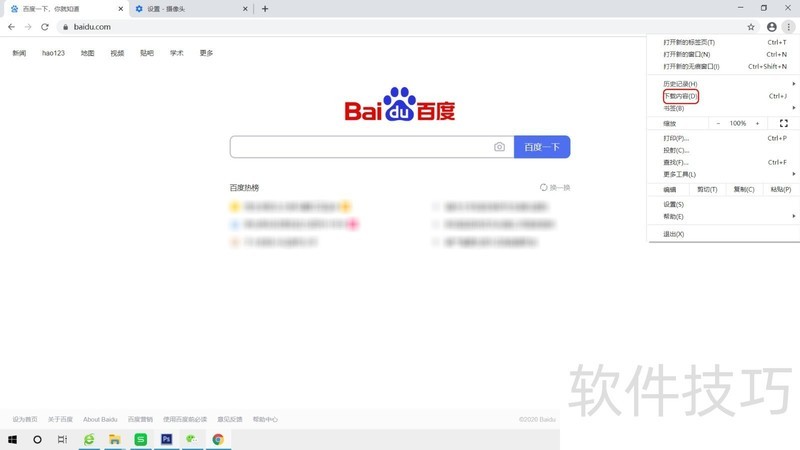Viewport: 800px width, 450px height.
Task: Click the fullscreen icon in zoom row
Action: 784,123
